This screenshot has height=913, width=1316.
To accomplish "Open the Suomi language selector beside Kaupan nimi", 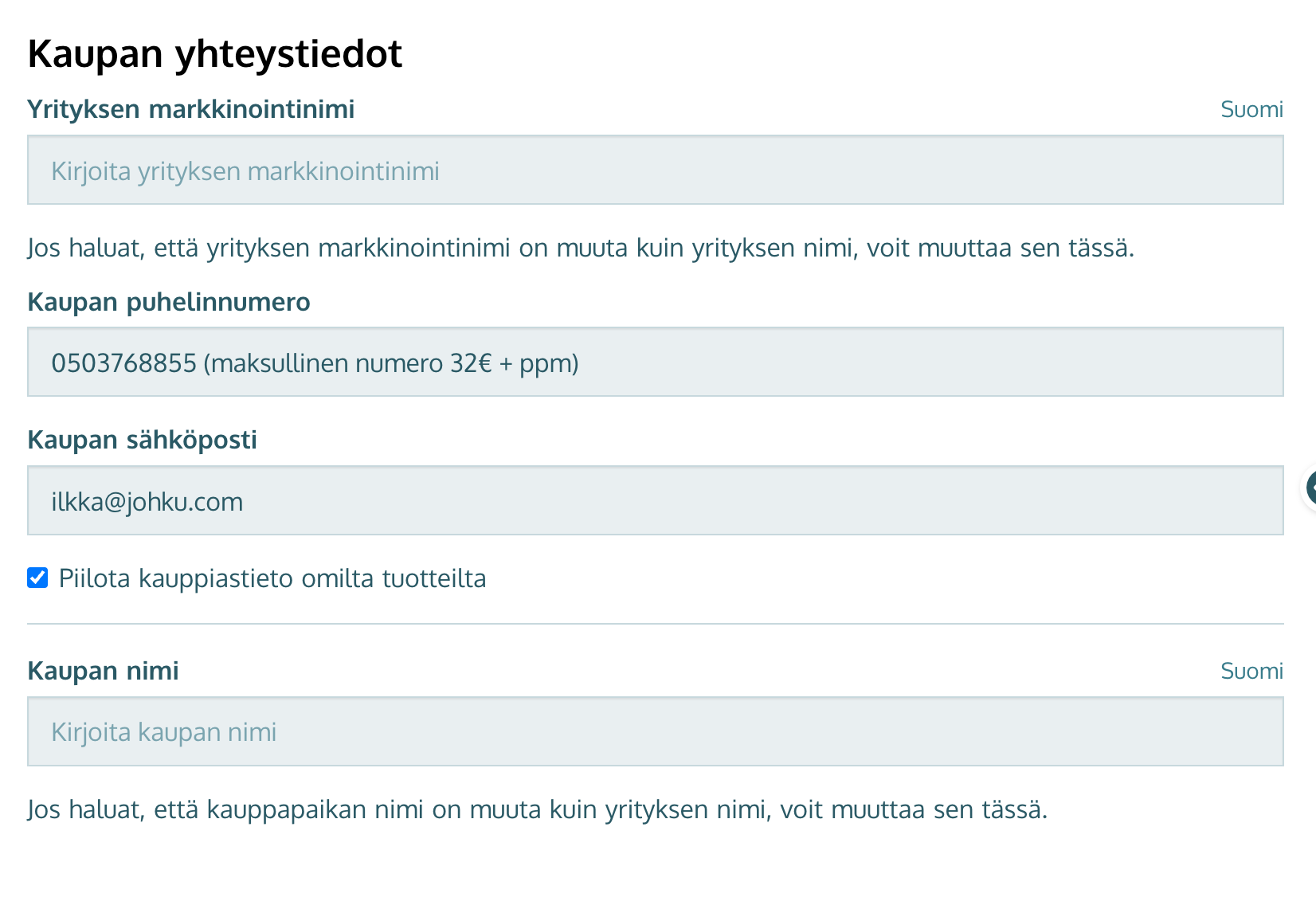I will coord(1251,671).
